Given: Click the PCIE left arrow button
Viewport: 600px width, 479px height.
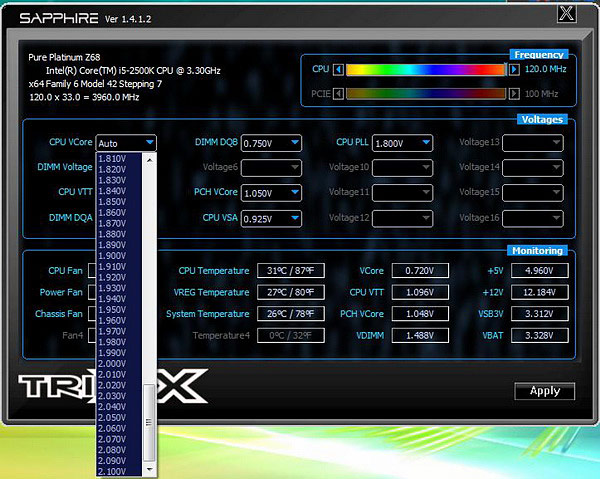Looking at the screenshot, I should coord(338,94).
